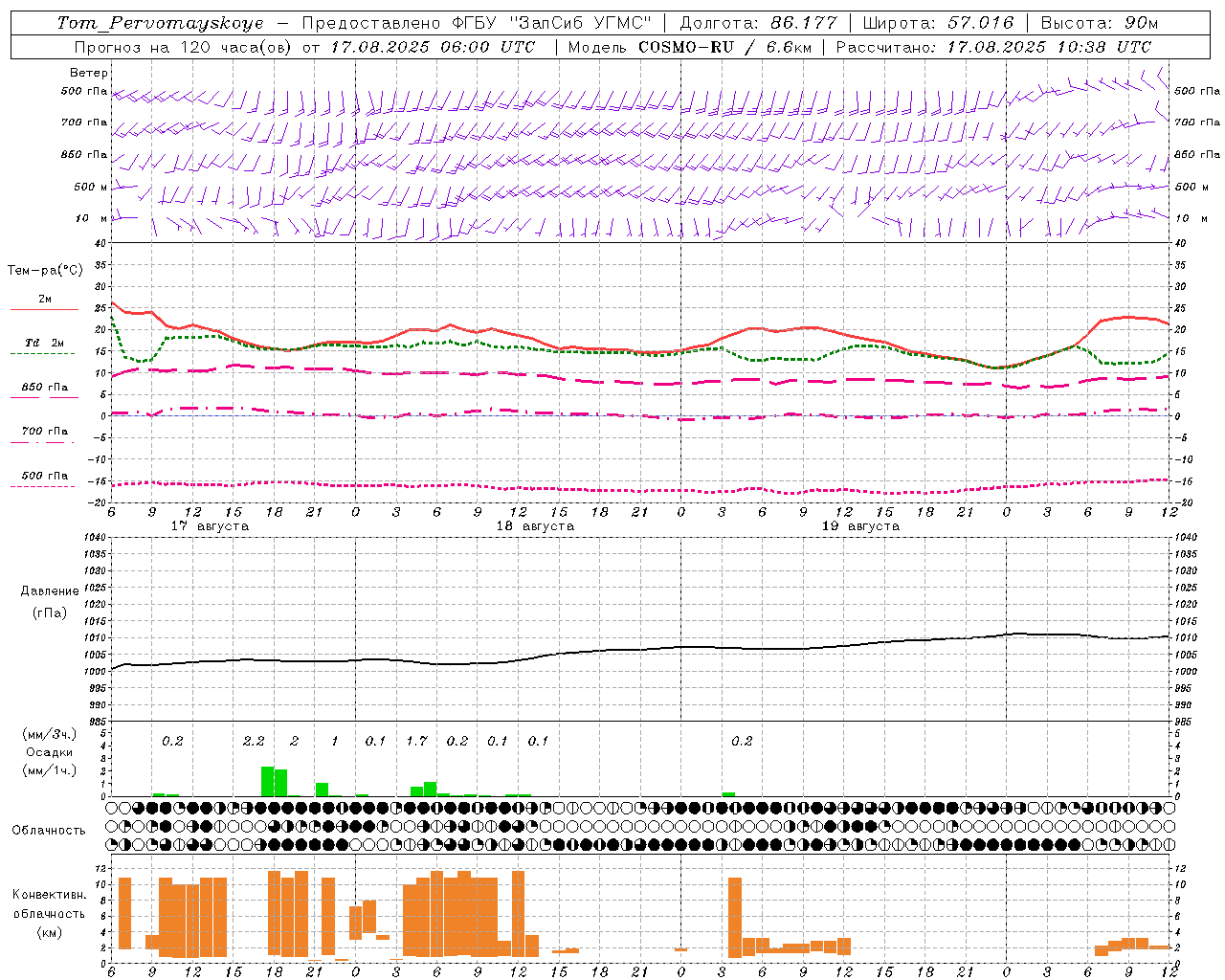1225x980 pixels.
Task: Click the Облачность row label
Action: pos(49,830)
